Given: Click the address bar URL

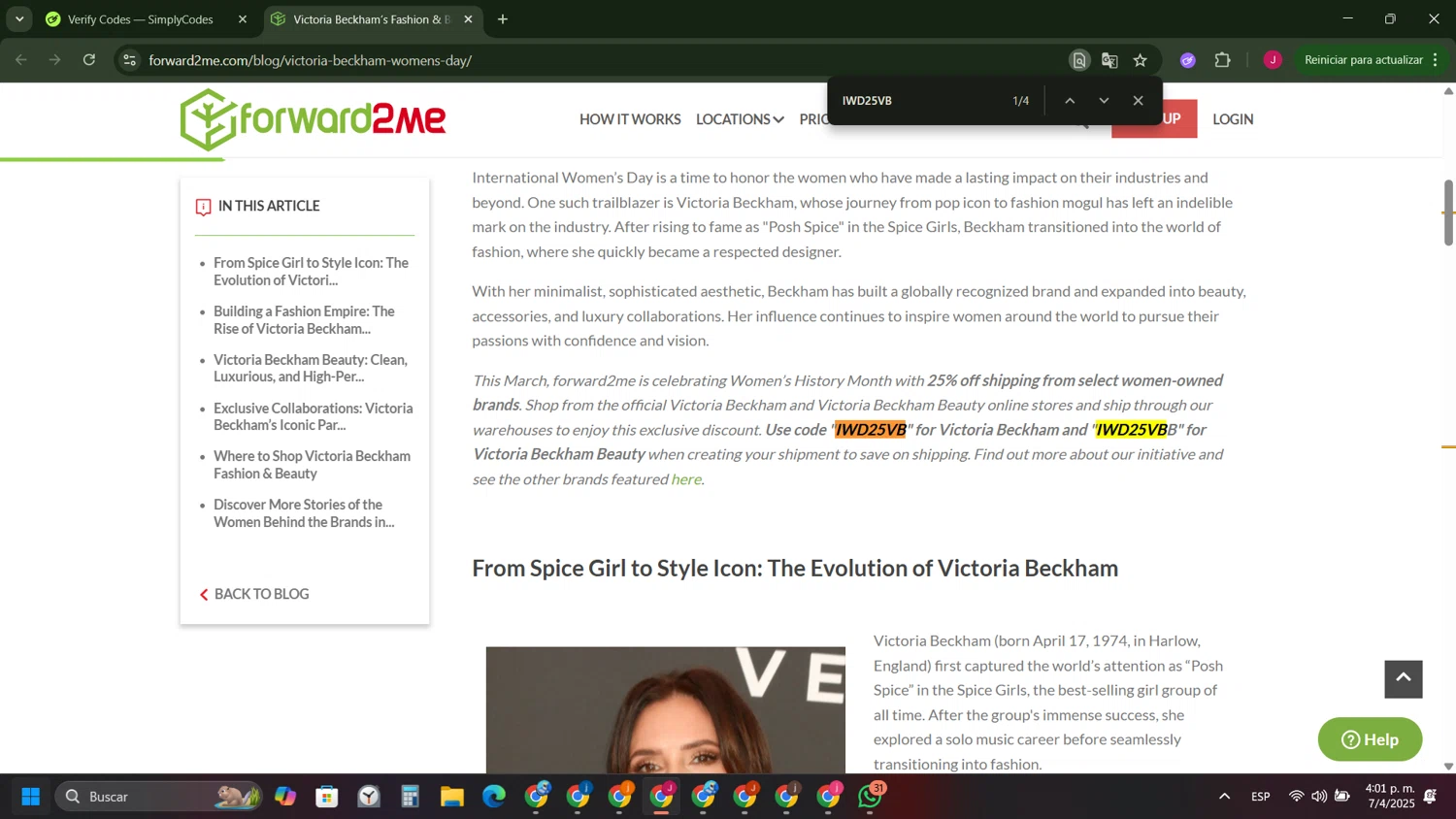Looking at the screenshot, I should point(311,60).
